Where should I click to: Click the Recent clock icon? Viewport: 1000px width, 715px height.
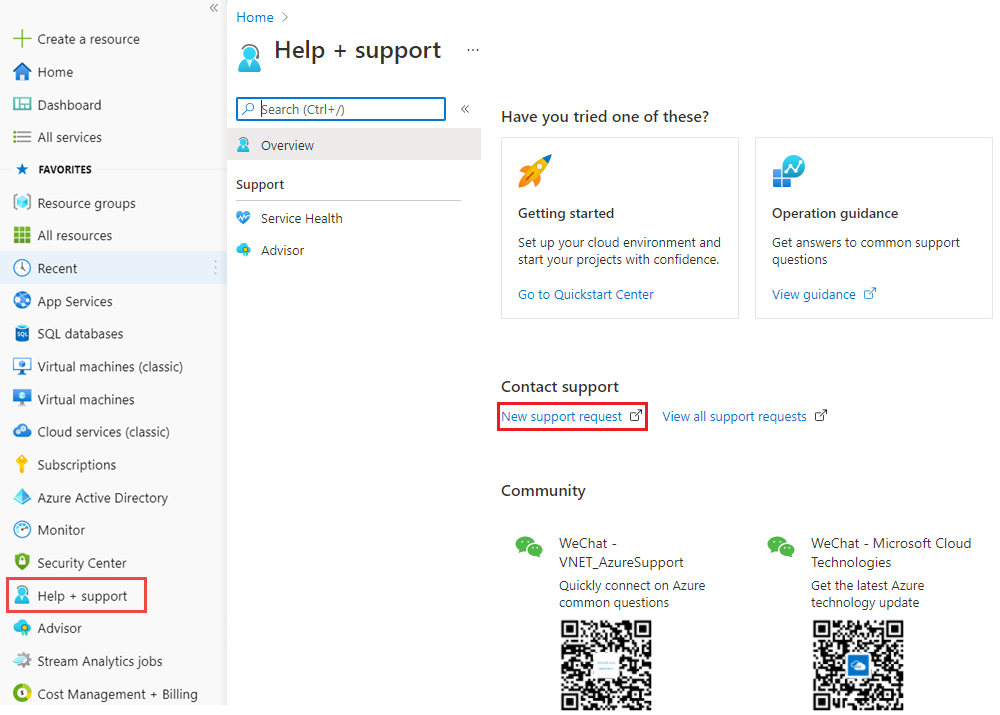click(22, 268)
